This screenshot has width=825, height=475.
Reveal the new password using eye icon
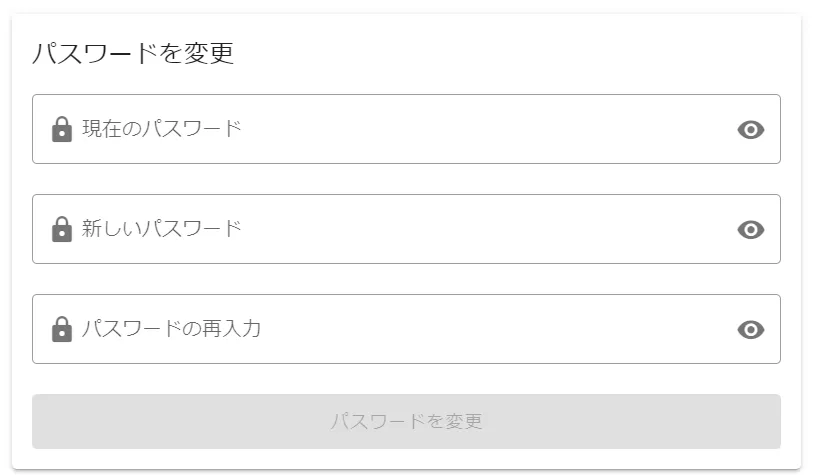pyautogui.click(x=750, y=229)
